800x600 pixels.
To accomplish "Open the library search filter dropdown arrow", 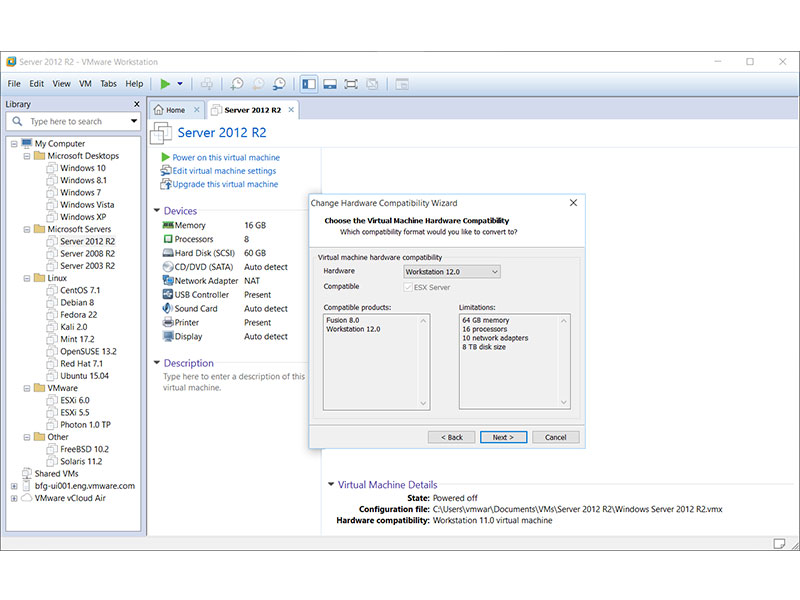I will (x=134, y=121).
